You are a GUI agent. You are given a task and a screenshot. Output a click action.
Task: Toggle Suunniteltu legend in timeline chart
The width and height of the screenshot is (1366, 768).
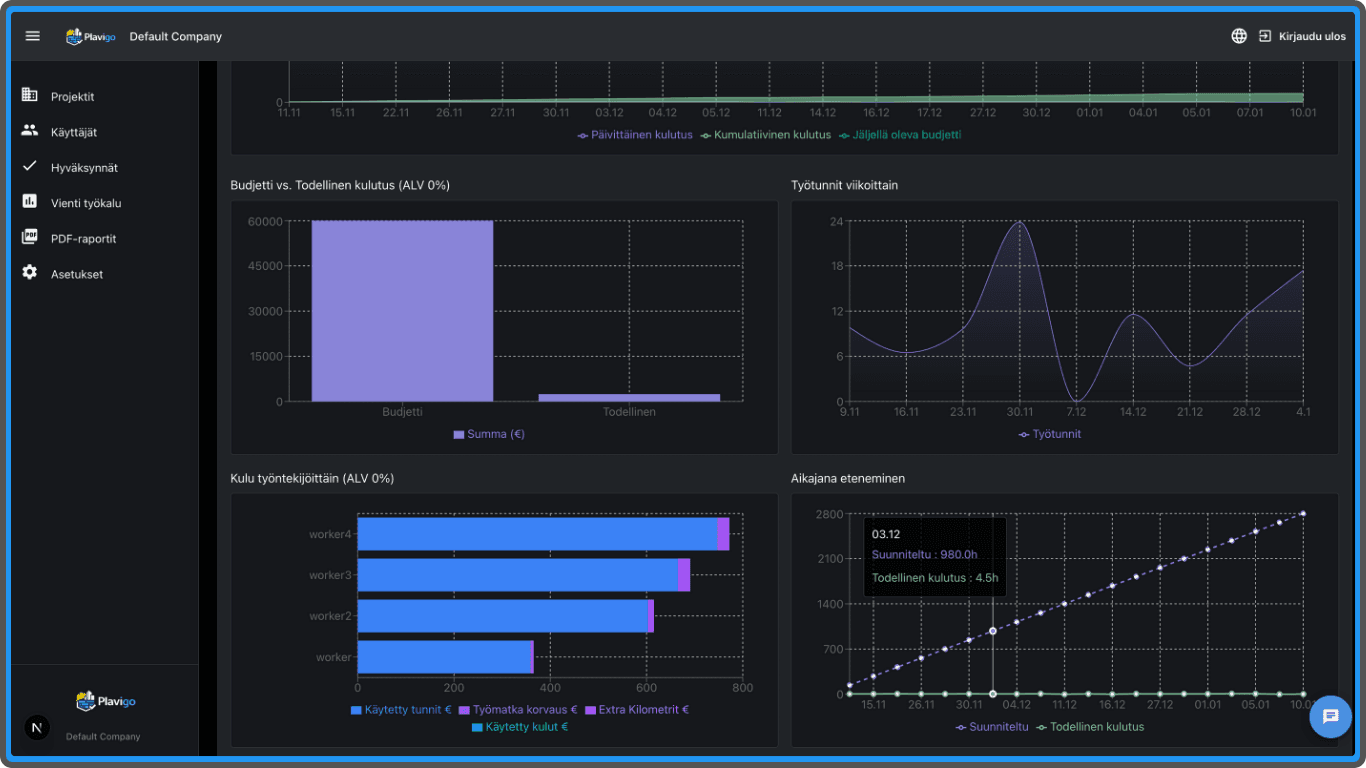coord(992,727)
